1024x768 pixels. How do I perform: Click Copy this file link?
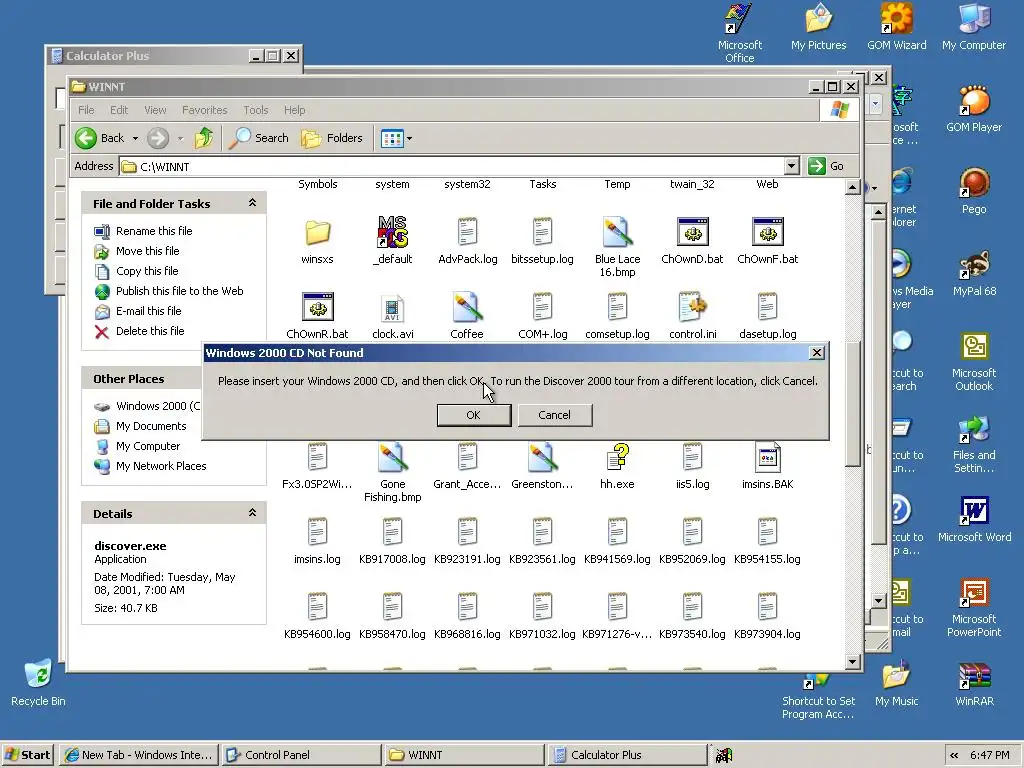point(147,271)
